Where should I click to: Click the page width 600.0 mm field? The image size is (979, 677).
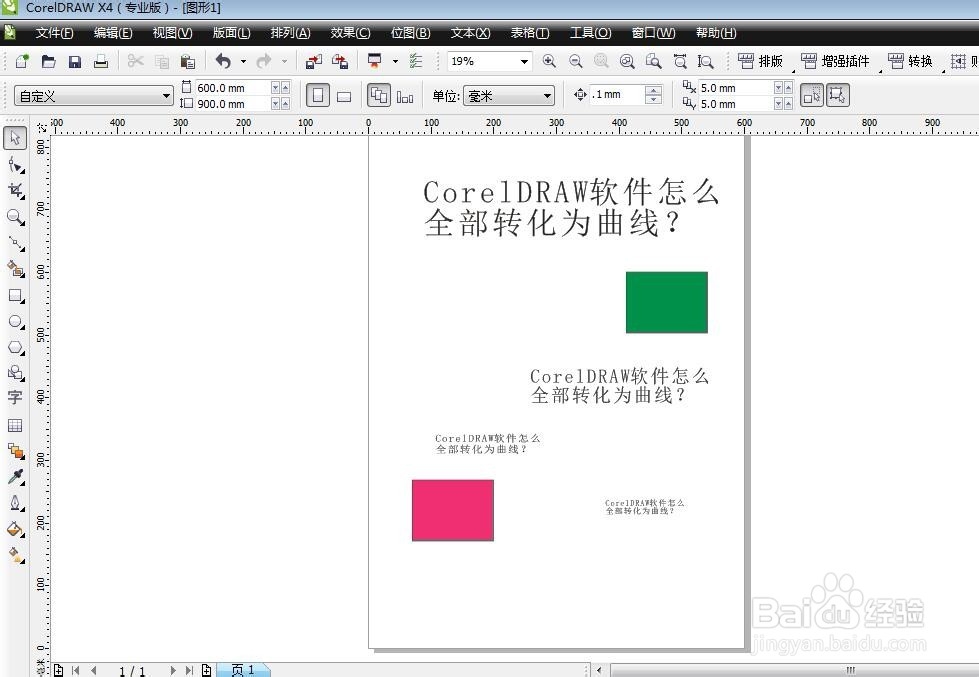point(234,88)
